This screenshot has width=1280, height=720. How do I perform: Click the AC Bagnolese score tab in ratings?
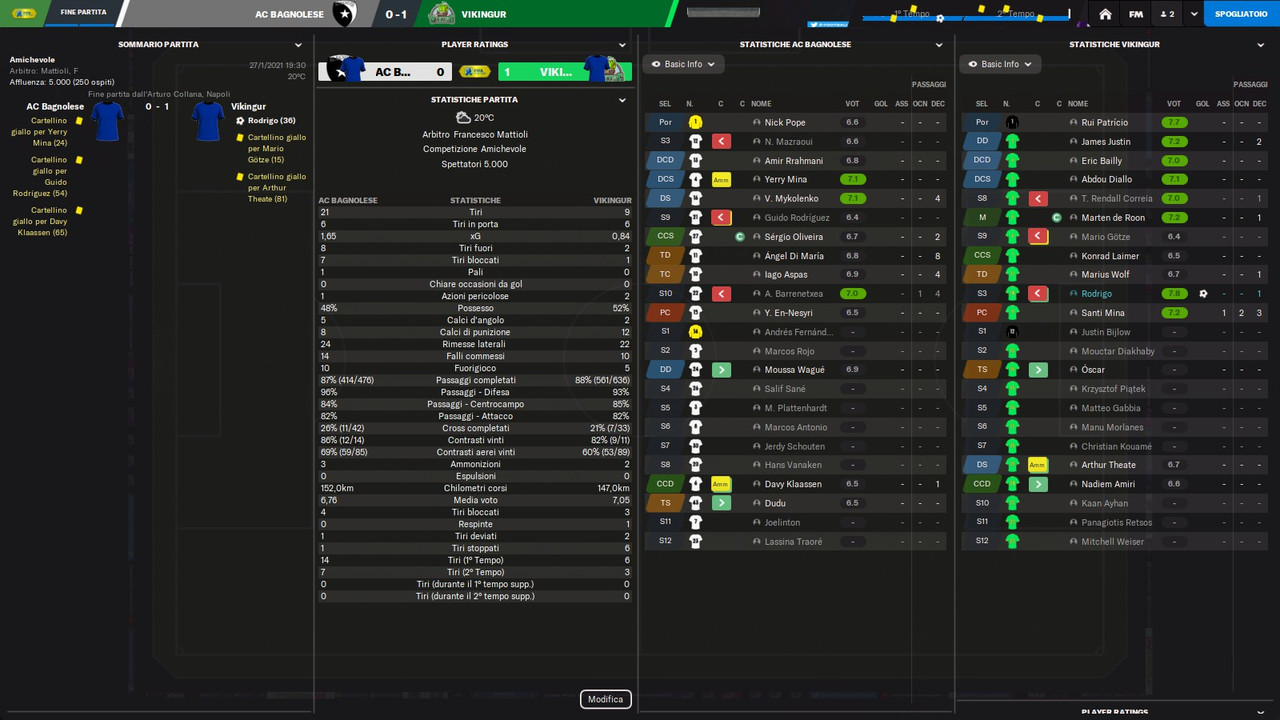385,72
